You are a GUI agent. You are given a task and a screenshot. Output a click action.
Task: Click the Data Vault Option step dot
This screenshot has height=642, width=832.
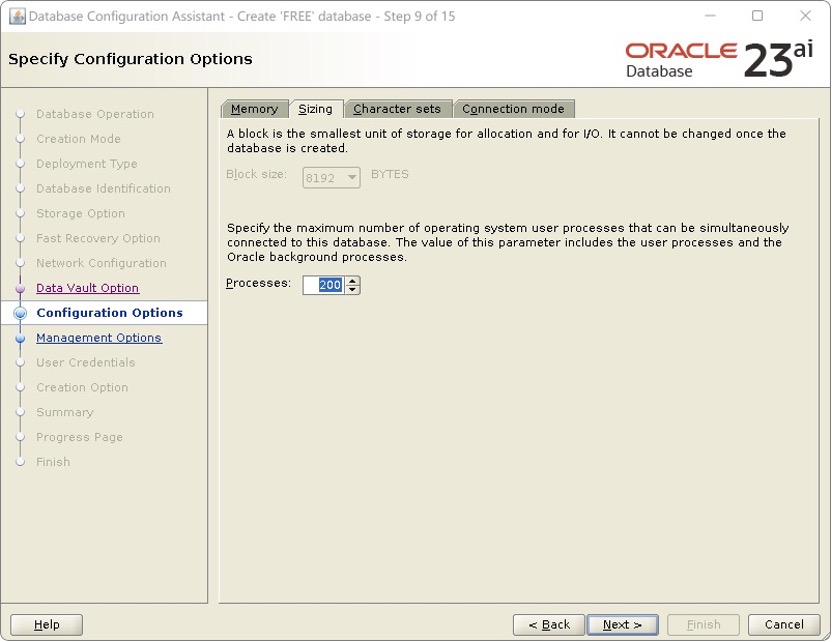[x=20, y=288]
